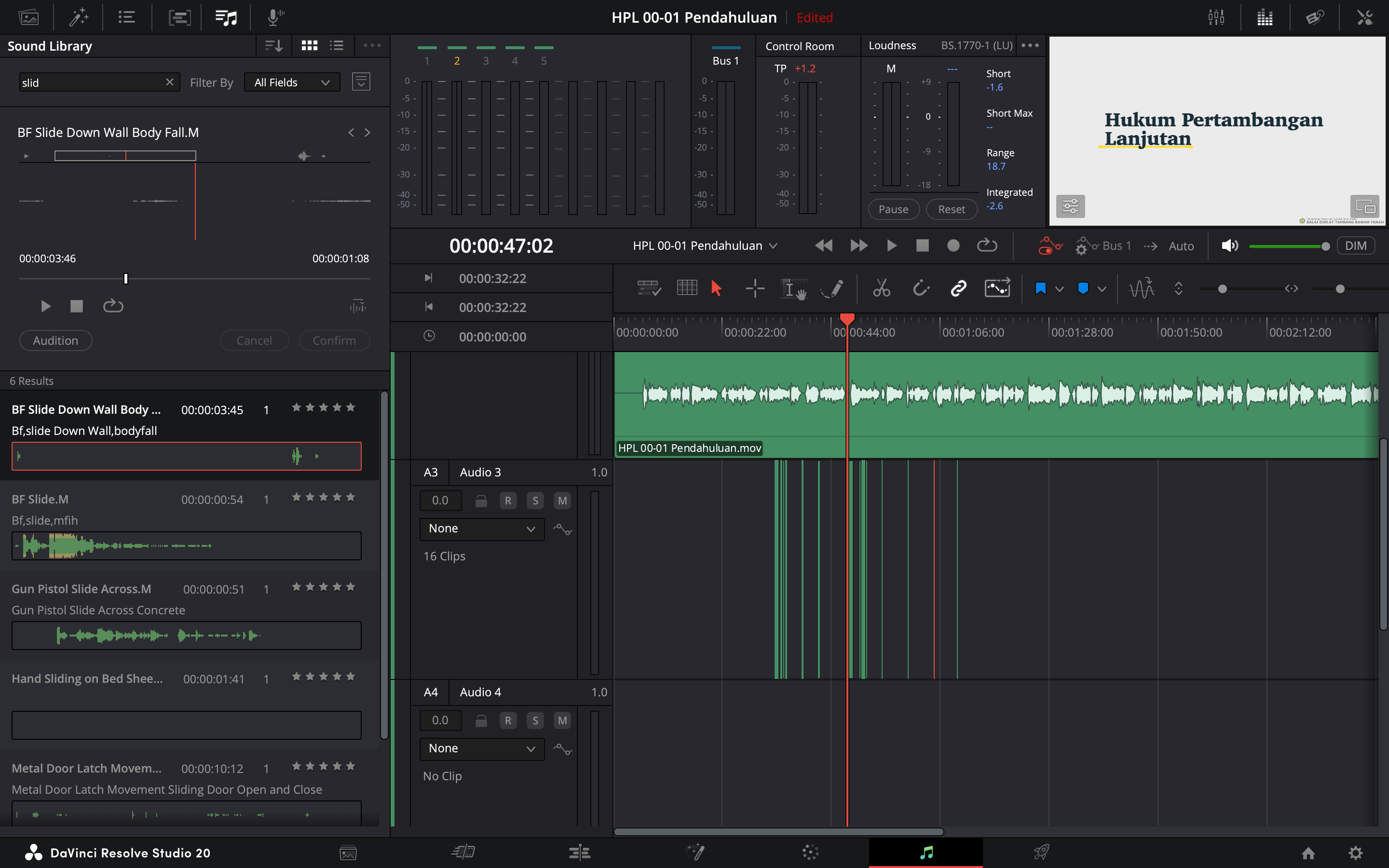Switch to the Deliver page rocket tab
1389x868 pixels.
pyautogui.click(x=1041, y=853)
